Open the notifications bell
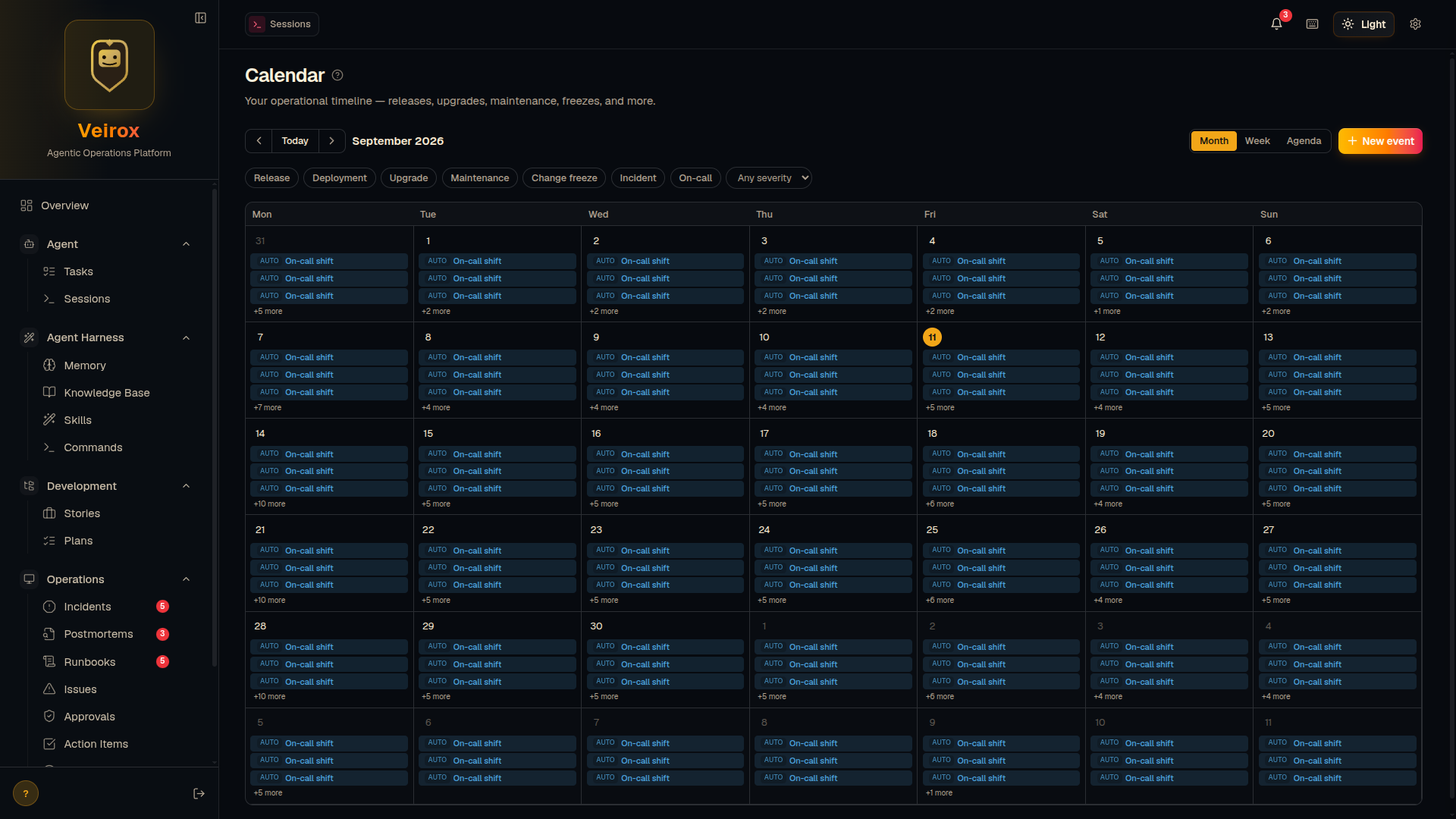This screenshot has height=819, width=1456. click(1276, 24)
